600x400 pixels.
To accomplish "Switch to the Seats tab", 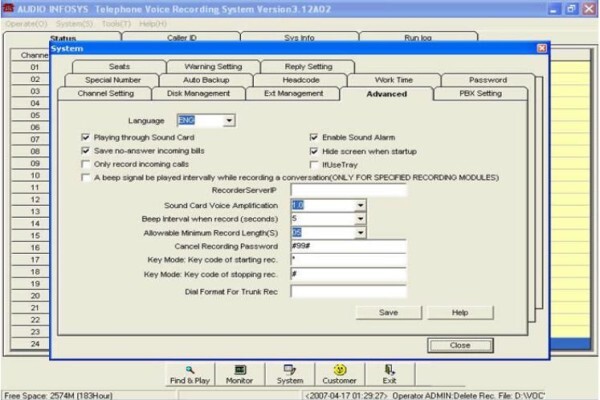I will 119,67.
